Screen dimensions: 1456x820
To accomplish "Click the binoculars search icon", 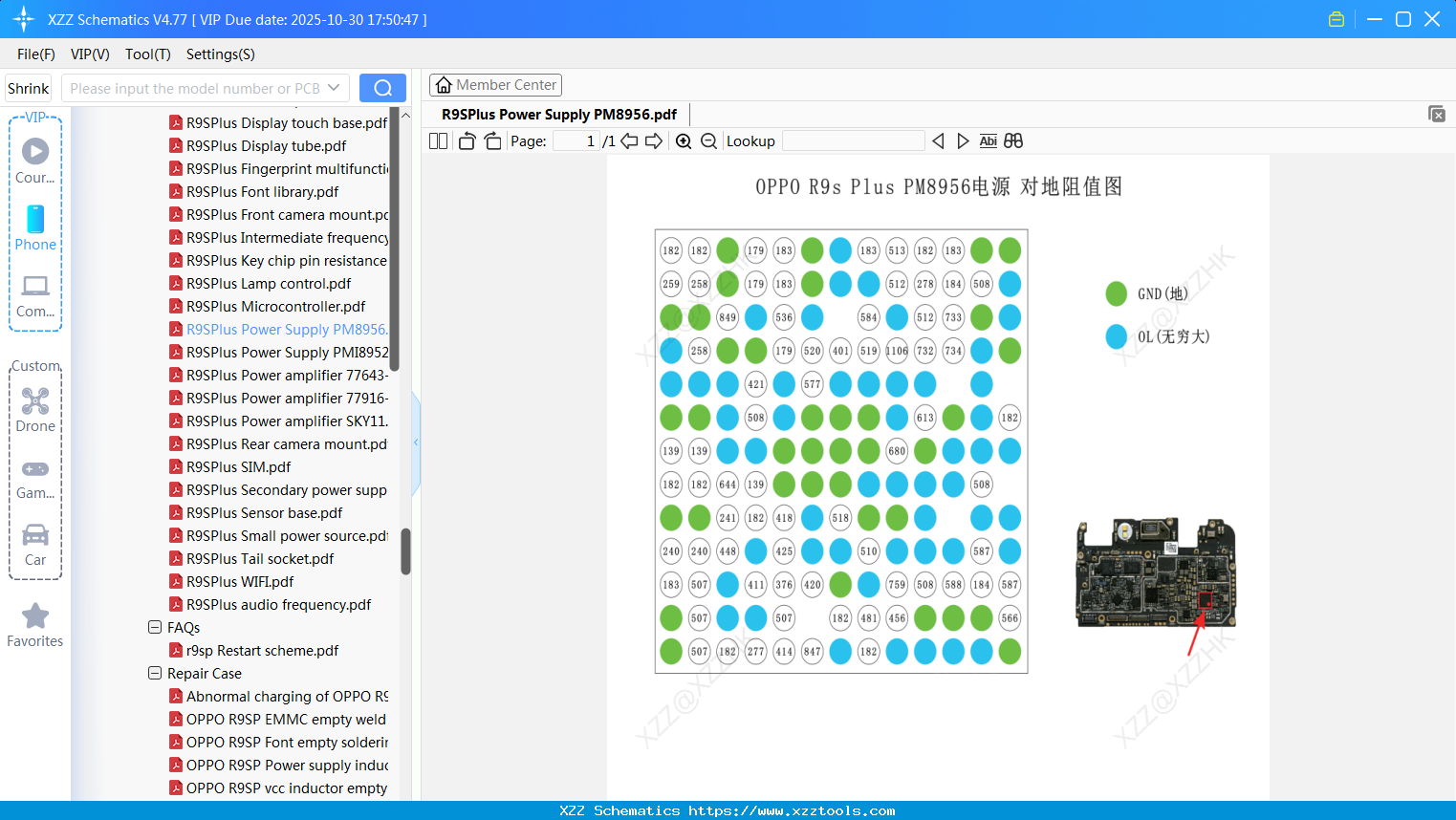I will [1013, 141].
